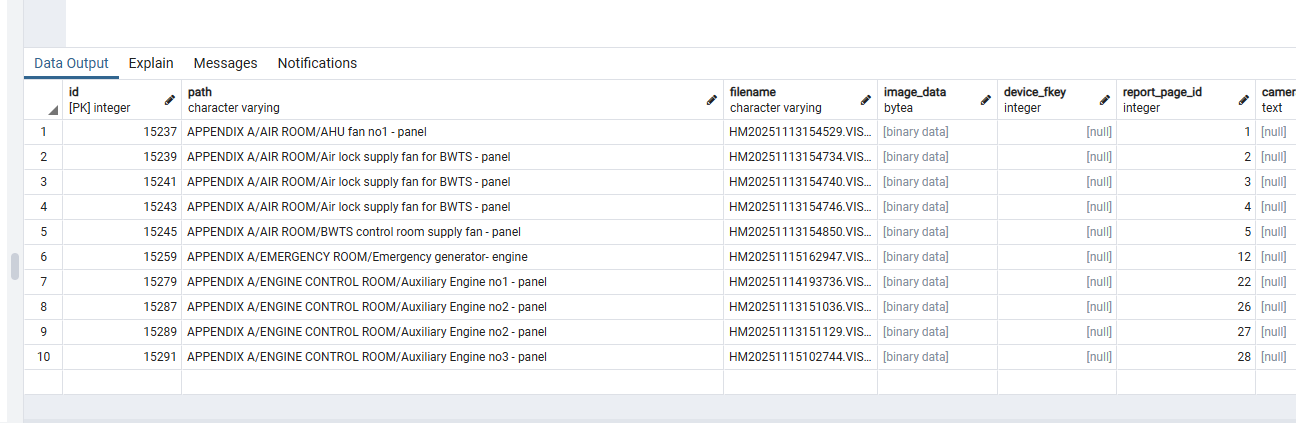The width and height of the screenshot is (1296, 423).
Task: Click id cell with value 15291
Action: click(160, 357)
